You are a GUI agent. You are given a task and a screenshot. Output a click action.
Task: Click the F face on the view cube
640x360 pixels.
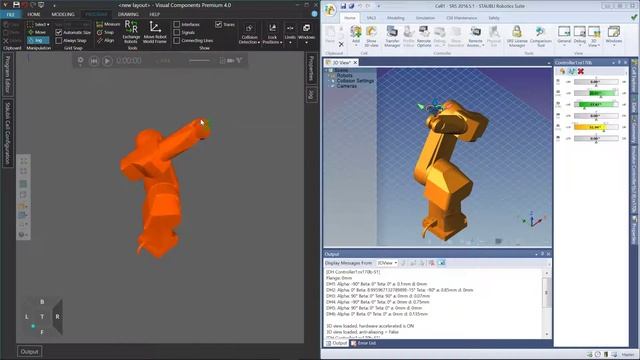(42, 332)
